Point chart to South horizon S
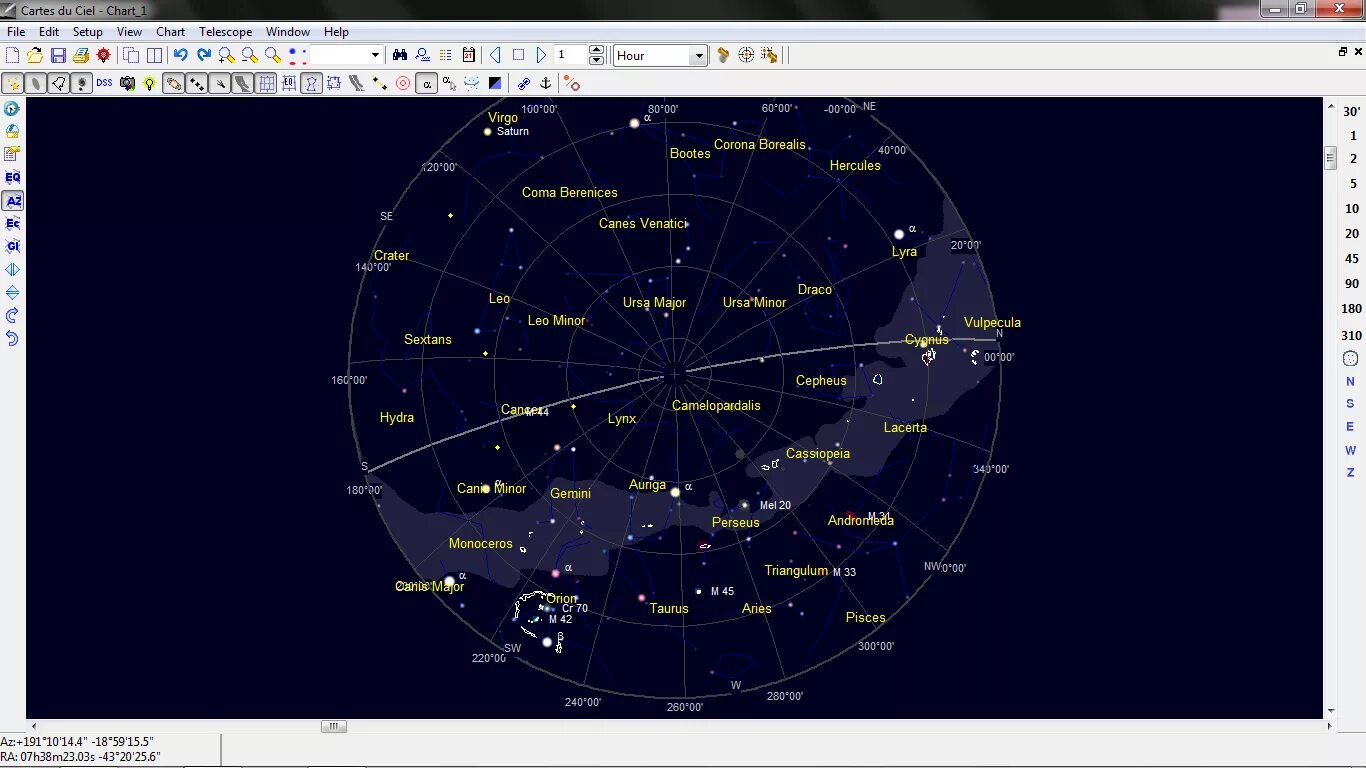 click(x=1350, y=404)
